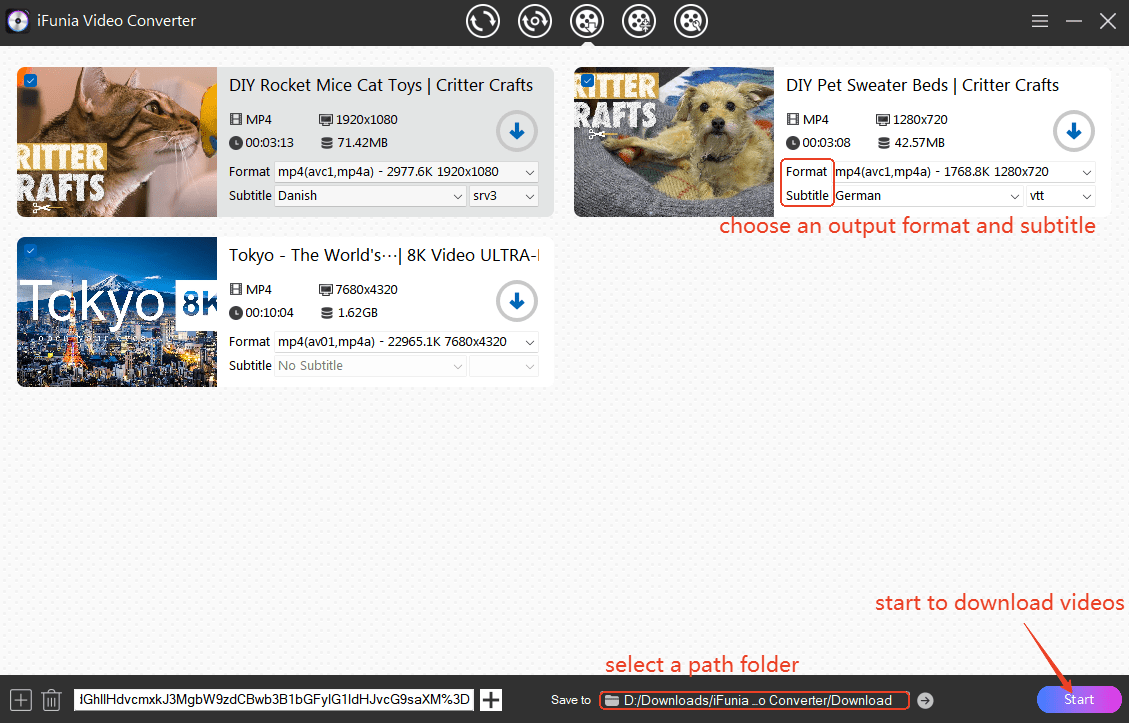
Task: Click the trash icon to delete items
Action: [52, 700]
